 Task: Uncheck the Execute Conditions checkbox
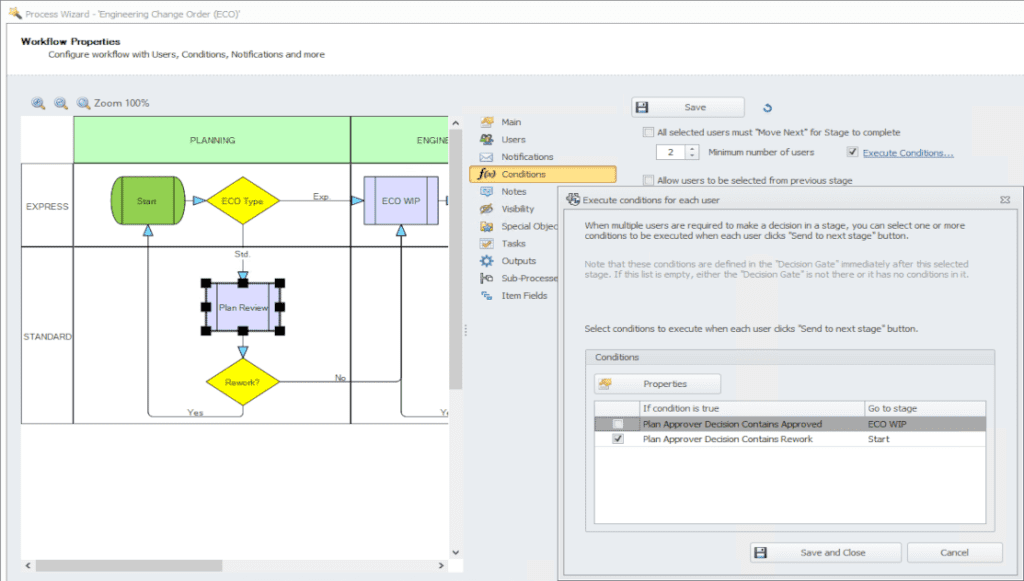852,152
